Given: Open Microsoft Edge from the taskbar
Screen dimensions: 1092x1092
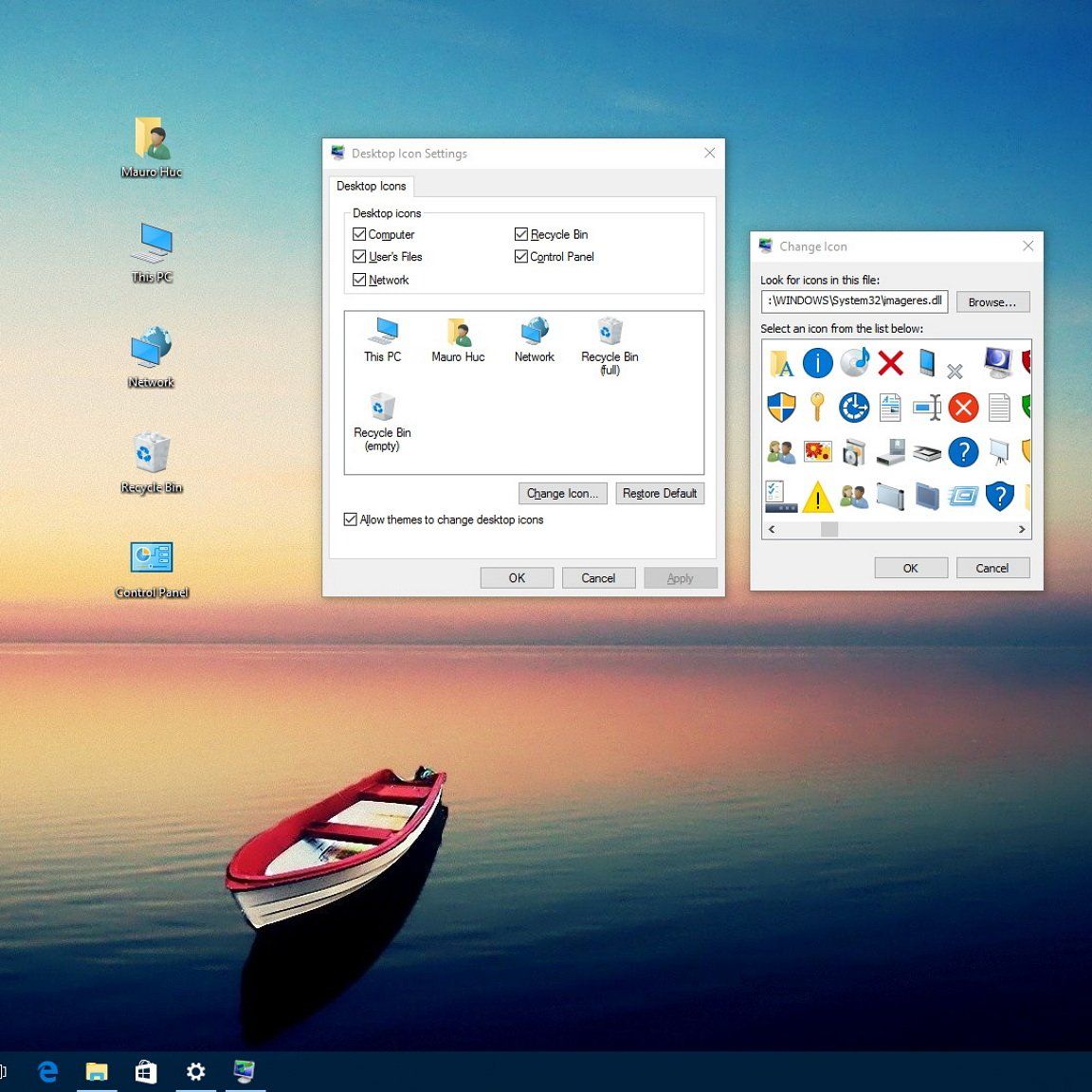Looking at the screenshot, I should coord(47,1072).
